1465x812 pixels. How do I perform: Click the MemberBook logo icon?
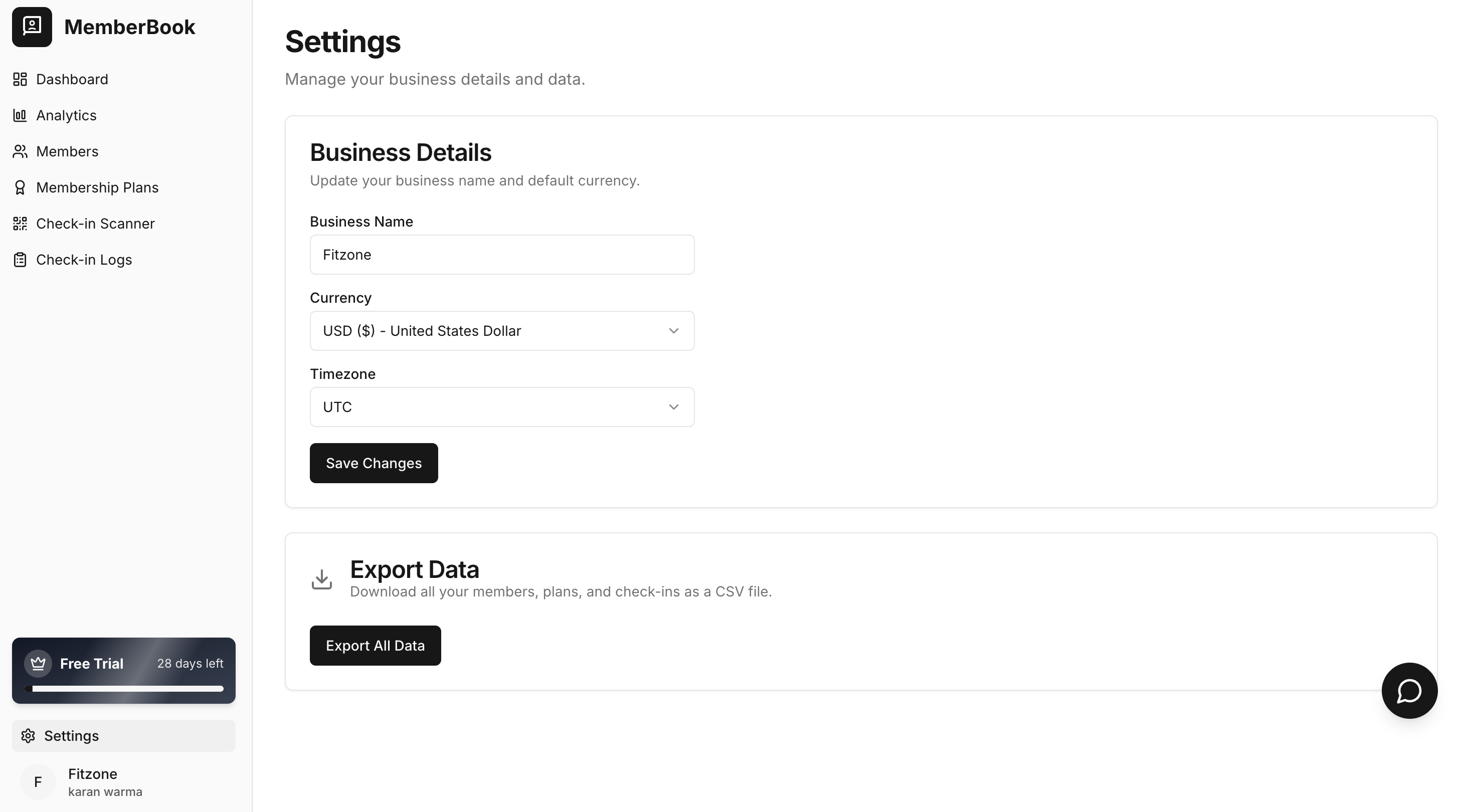(x=32, y=27)
